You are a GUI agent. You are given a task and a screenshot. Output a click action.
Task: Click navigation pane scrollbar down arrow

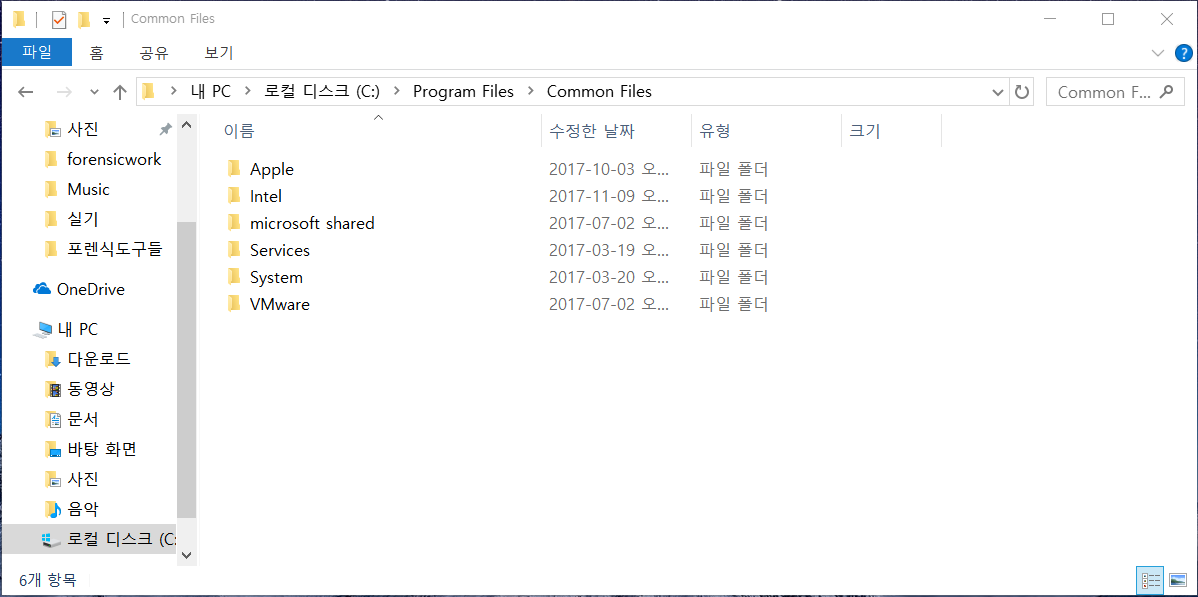click(x=186, y=554)
